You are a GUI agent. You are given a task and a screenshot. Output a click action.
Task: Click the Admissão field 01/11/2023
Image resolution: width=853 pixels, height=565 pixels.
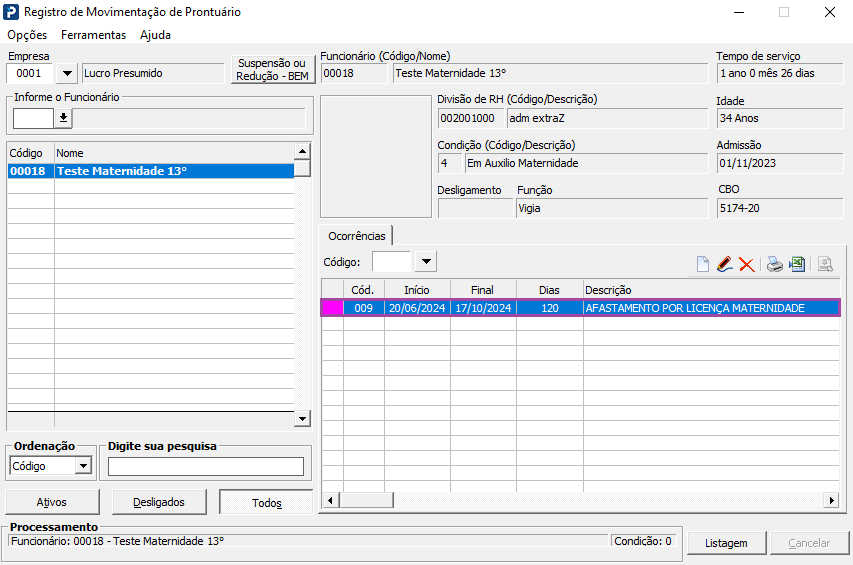pyautogui.click(x=780, y=163)
